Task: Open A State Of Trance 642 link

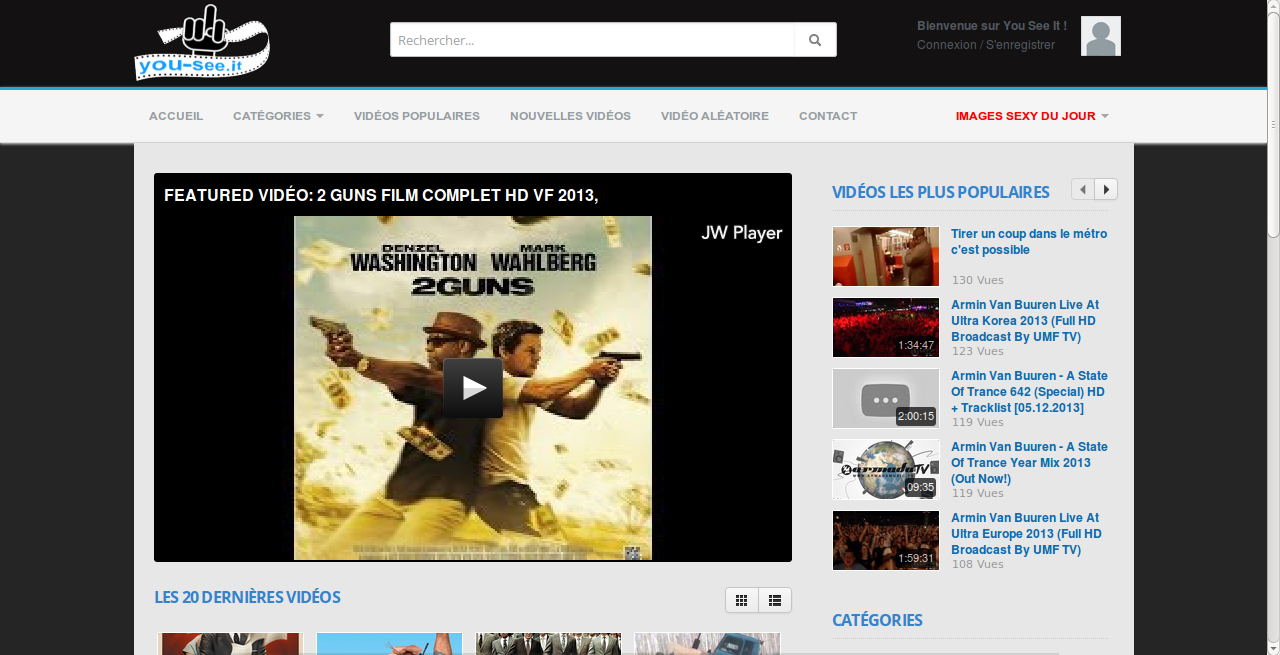Action: (x=1029, y=392)
